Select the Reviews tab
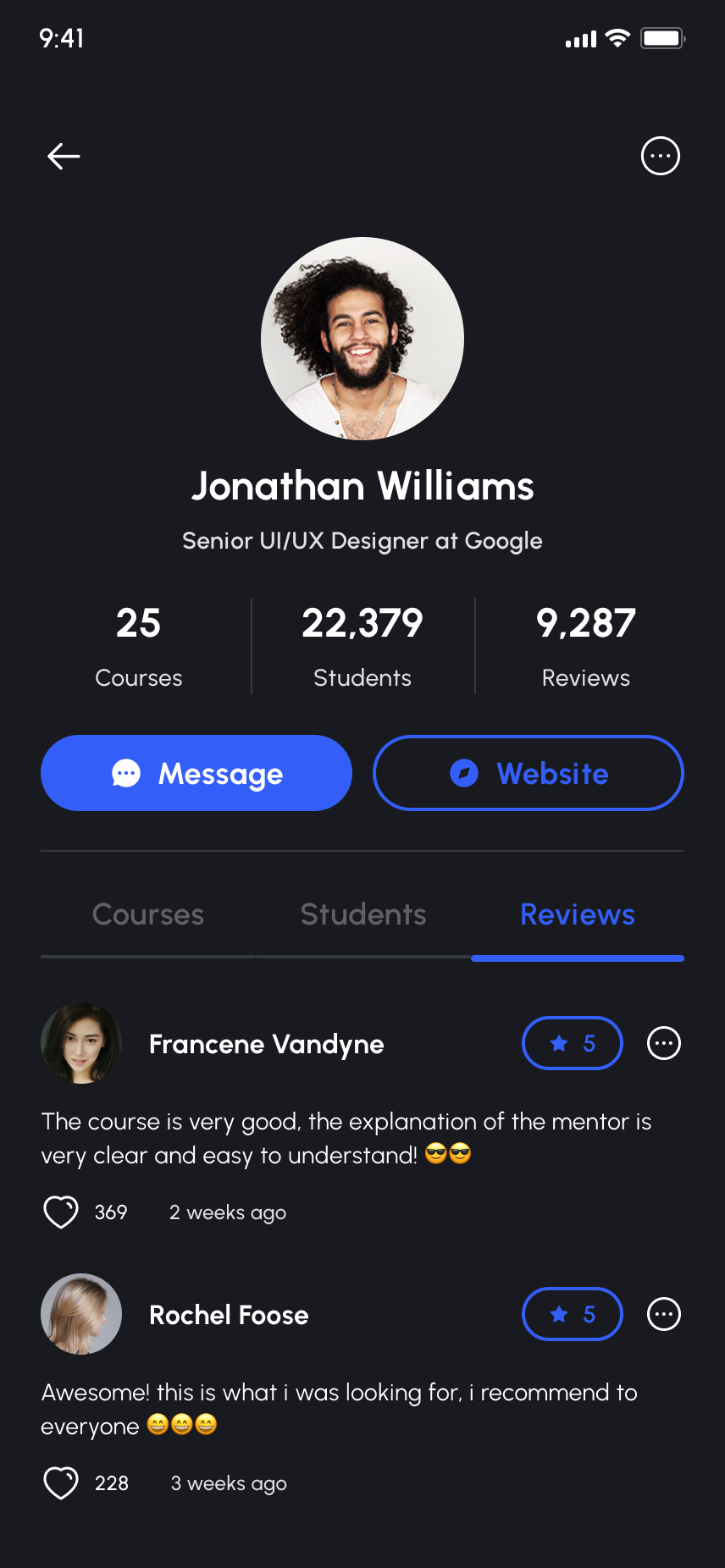Screen dimensions: 725x1568 pos(578,915)
